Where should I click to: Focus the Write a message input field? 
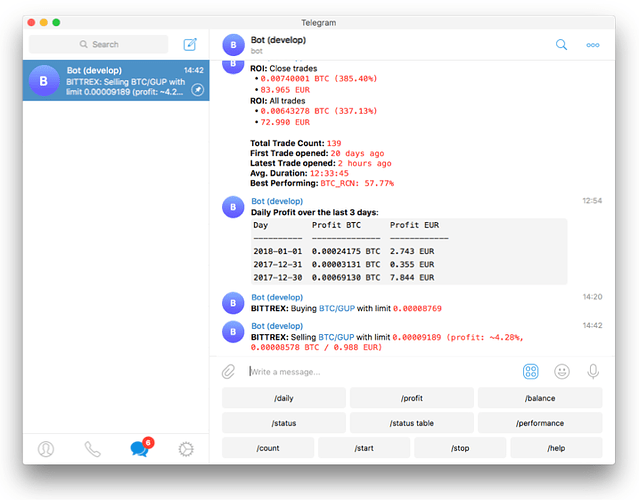(x=380, y=371)
